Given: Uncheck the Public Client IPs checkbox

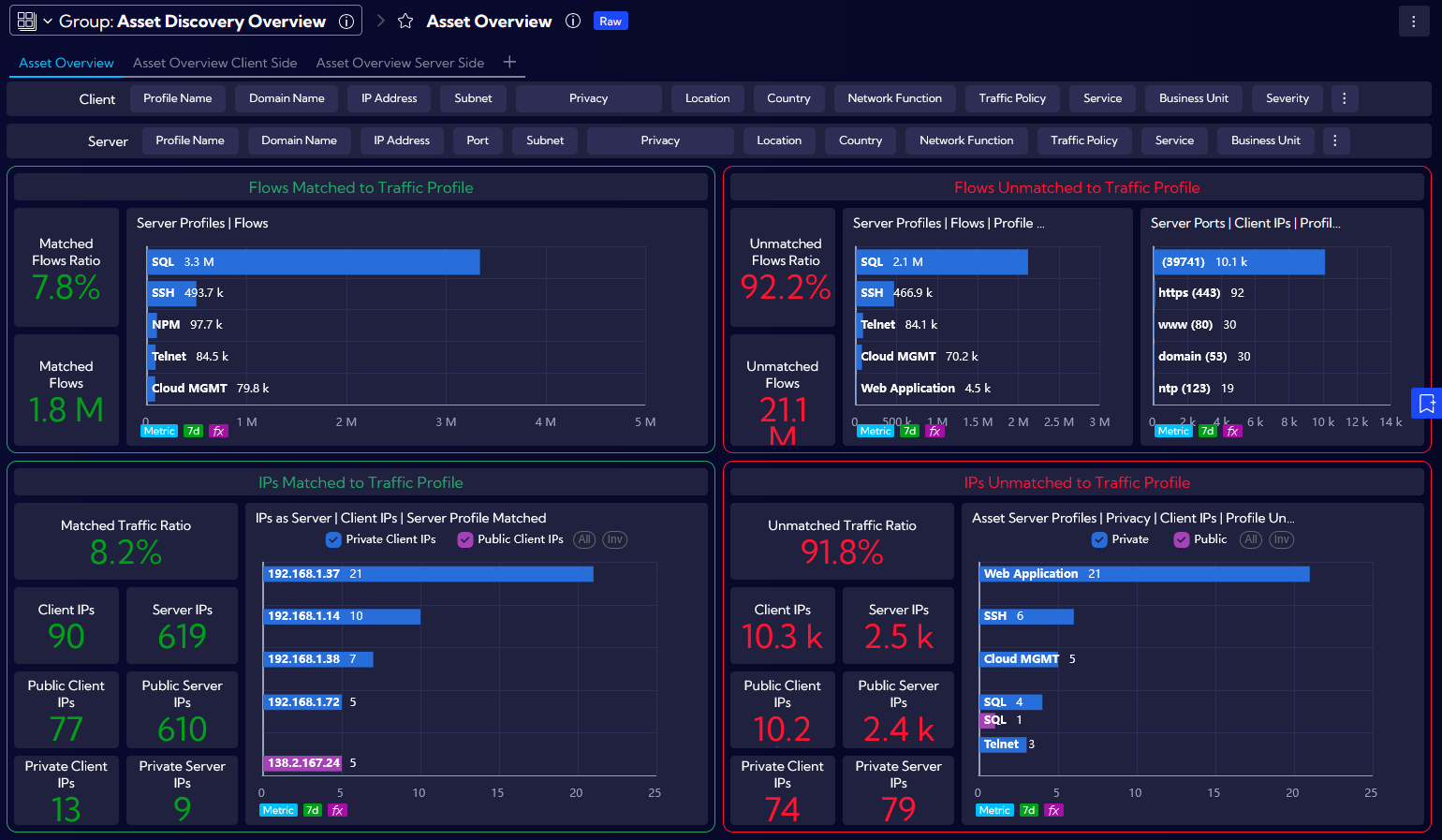Looking at the screenshot, I should pyautogui.click(x=464, y=539).
